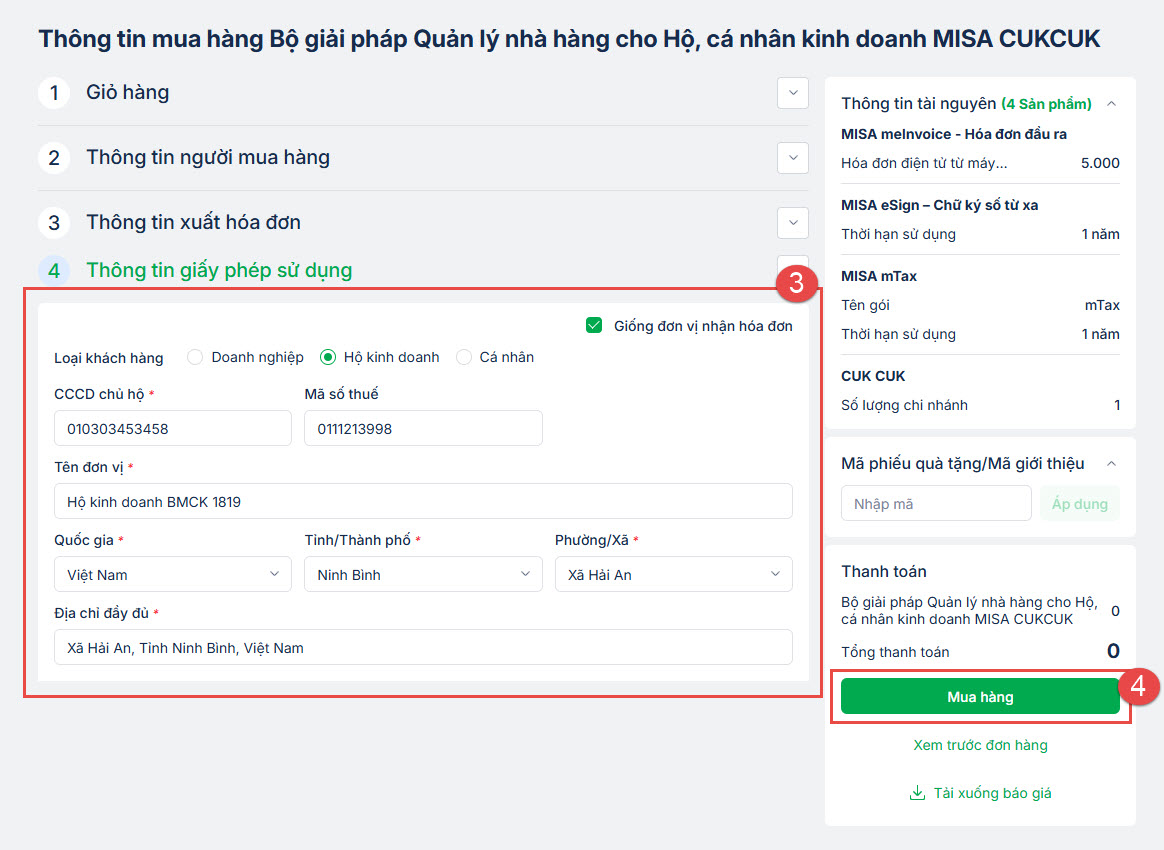
Task: Open the Xem trước đơn hàng link
Action: pyautogui.click(x=980, y=745)
